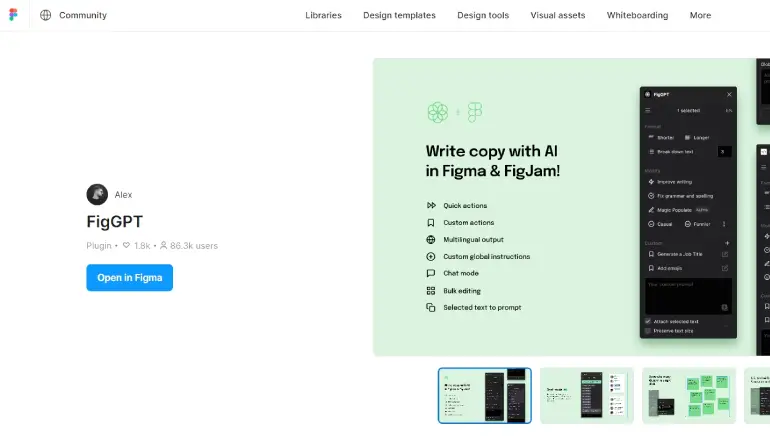Select the first preview thumbnail

pos(485,395)
